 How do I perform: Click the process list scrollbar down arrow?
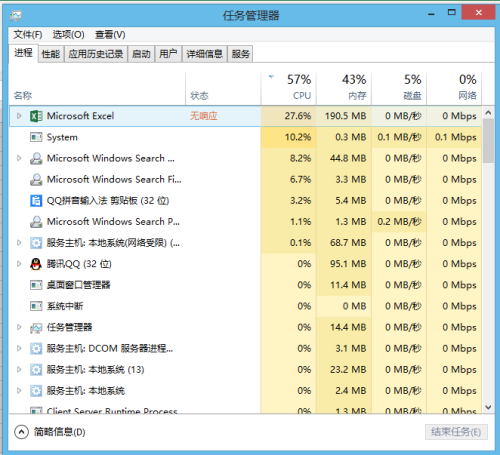[x=488, y=407]
